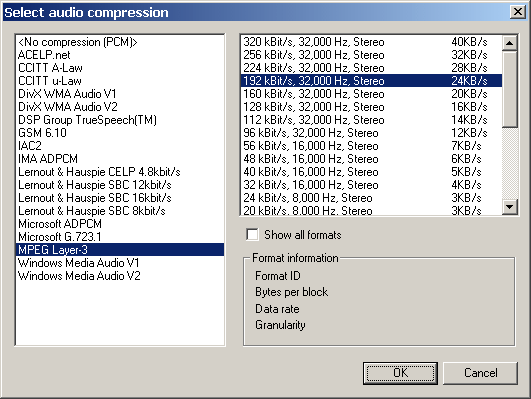Choose 56 kBit/s, 16,000 Hz, Stereo format

tap(371, 146)
